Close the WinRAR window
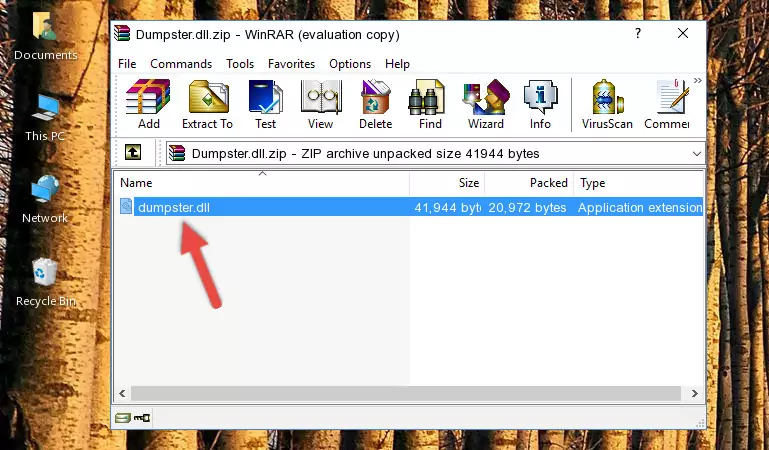This screenshot has height=450, width=769. 683,33
